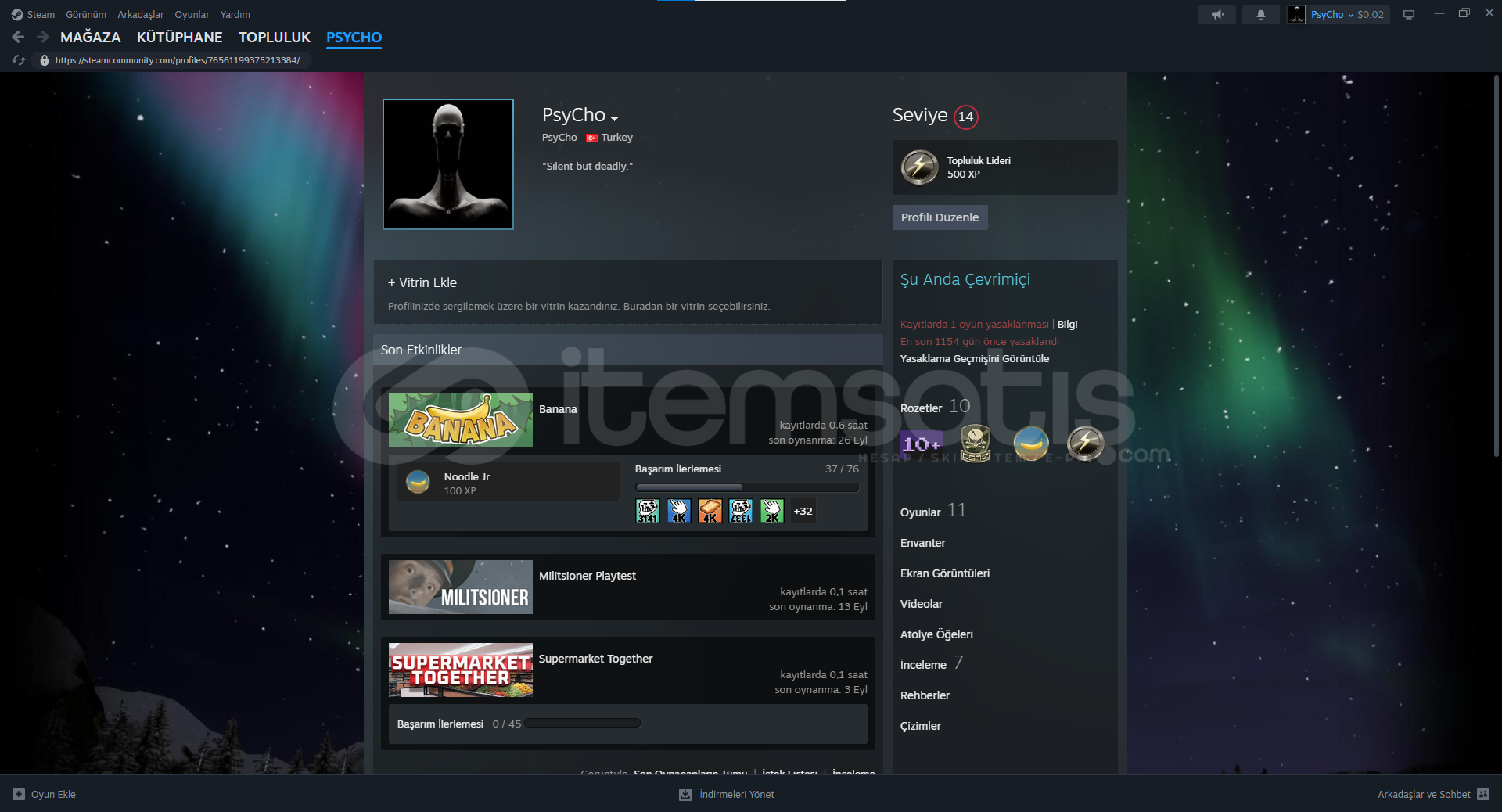
Task: Open the Banana game thumbnail
Action: coord(461,421)
